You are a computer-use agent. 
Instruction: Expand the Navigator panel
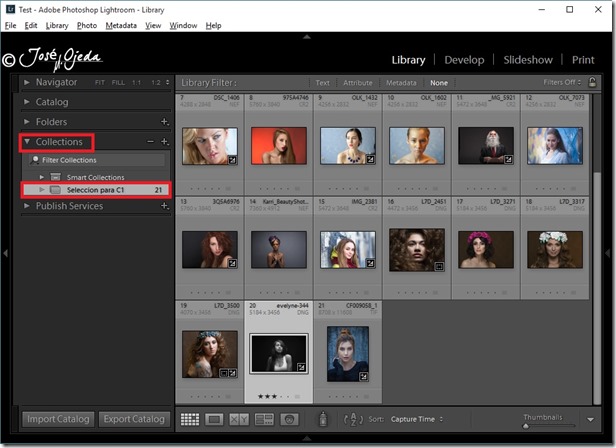pos(27,82)
